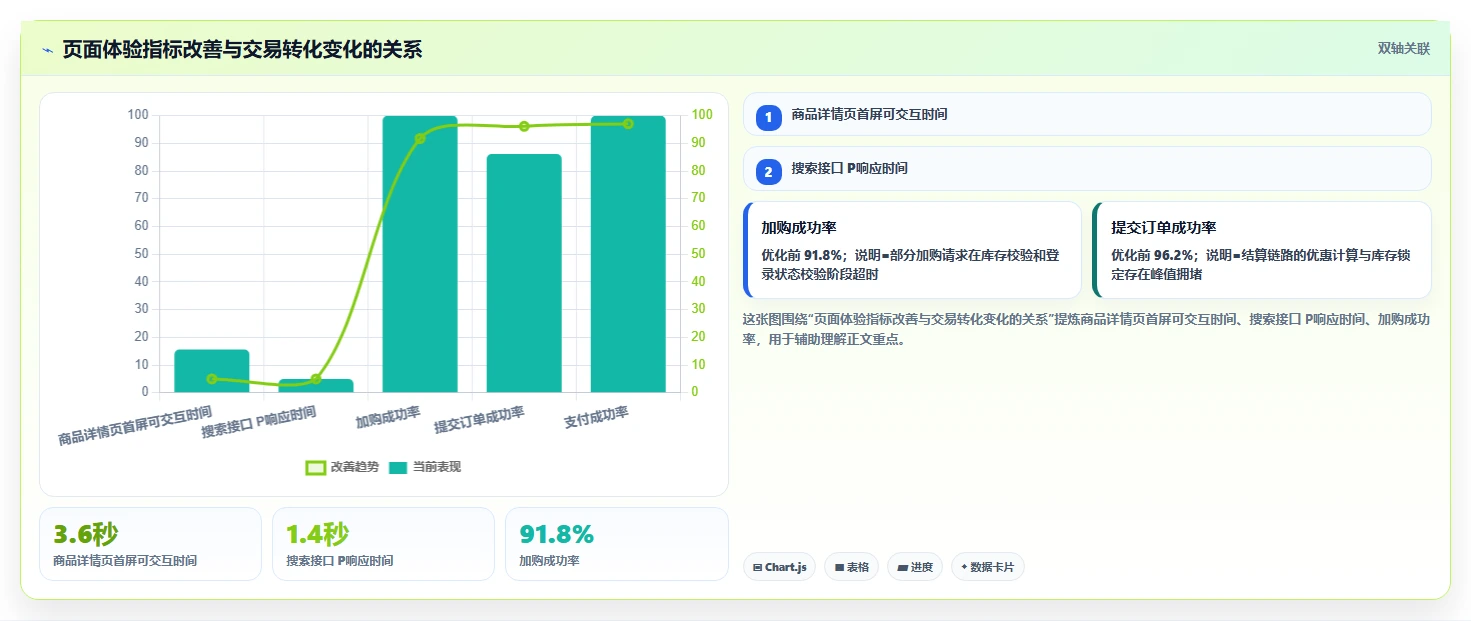Click the Chart.js tag chip
This screenshot has width=1471, height=621.
coord(779,567)
